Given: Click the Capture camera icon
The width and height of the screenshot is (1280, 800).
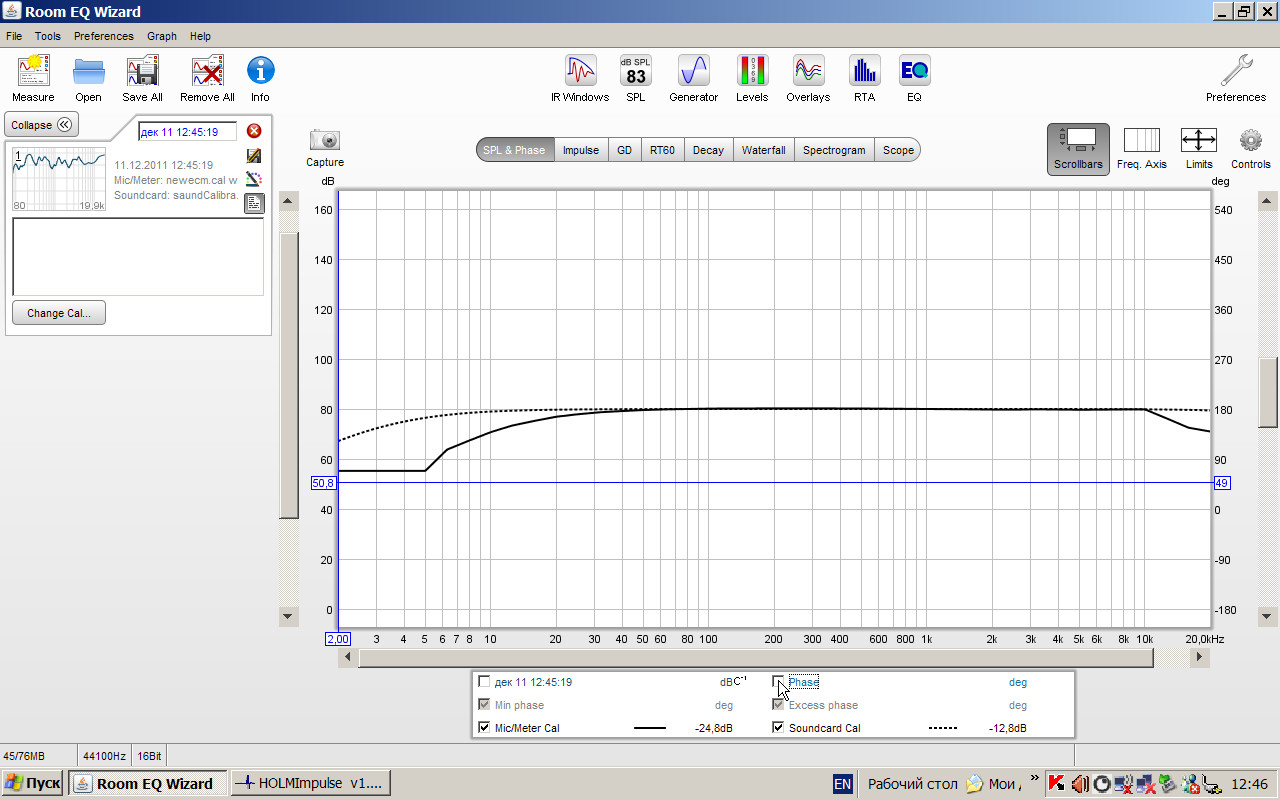Looking at the screenshot, I should (x=325, y=141).
